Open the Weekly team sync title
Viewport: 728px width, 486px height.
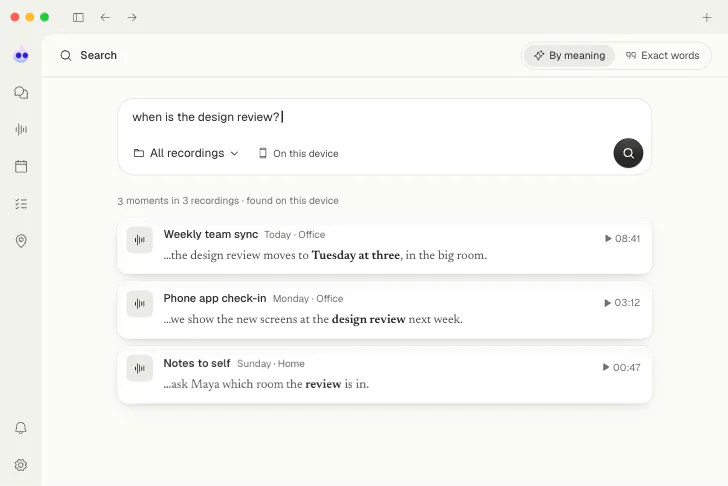211,234
